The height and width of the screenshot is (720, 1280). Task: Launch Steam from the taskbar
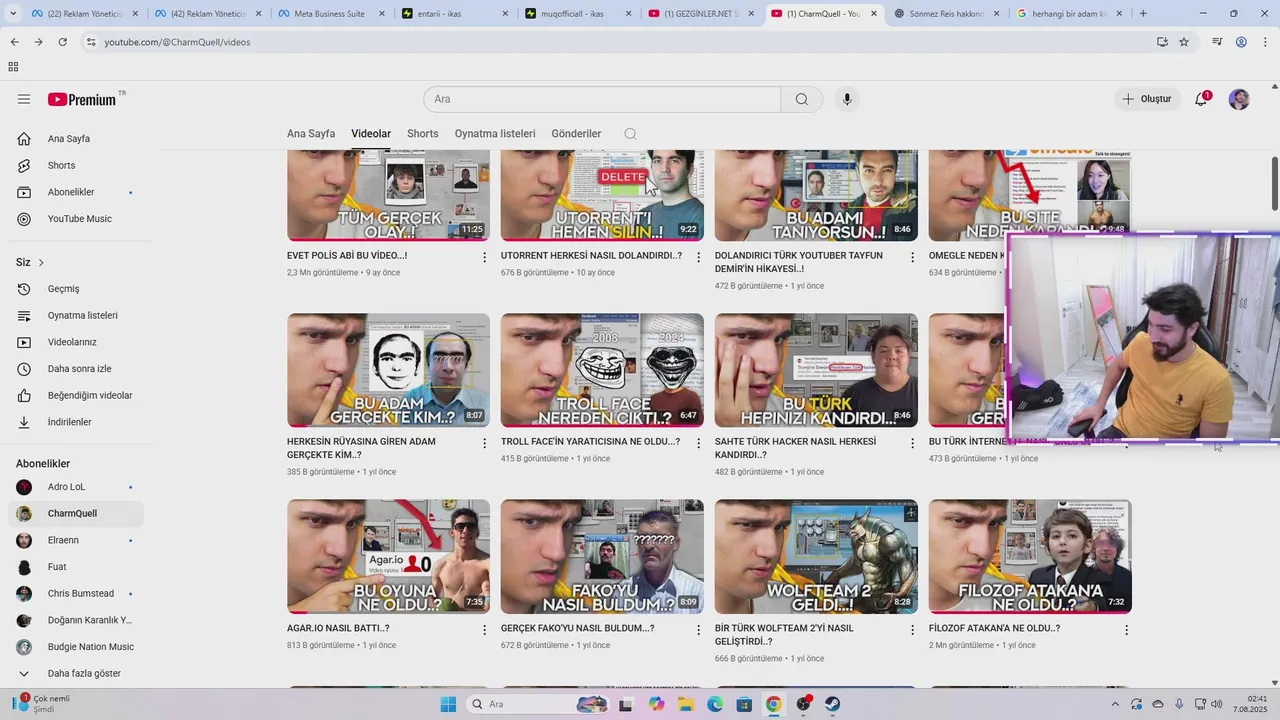832,704
